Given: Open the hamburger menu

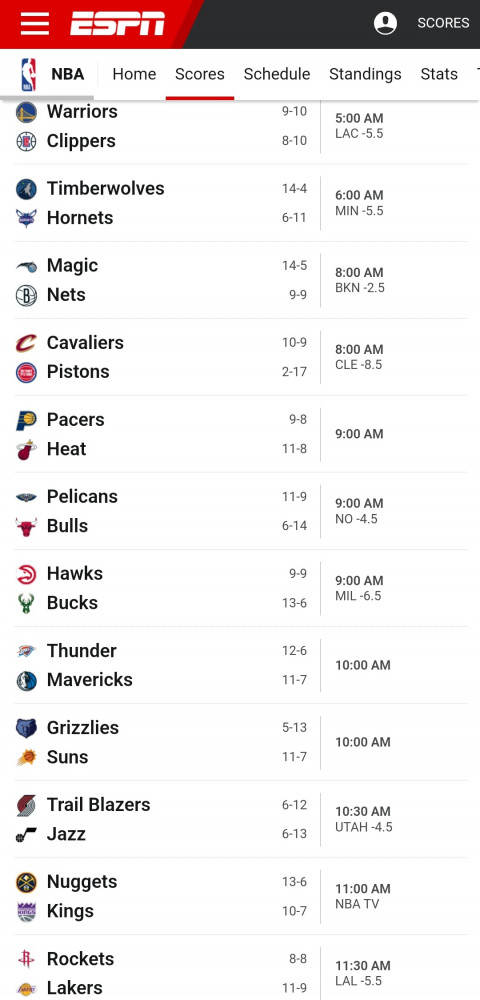Looking at the screenshot, I should pos(34,24).
